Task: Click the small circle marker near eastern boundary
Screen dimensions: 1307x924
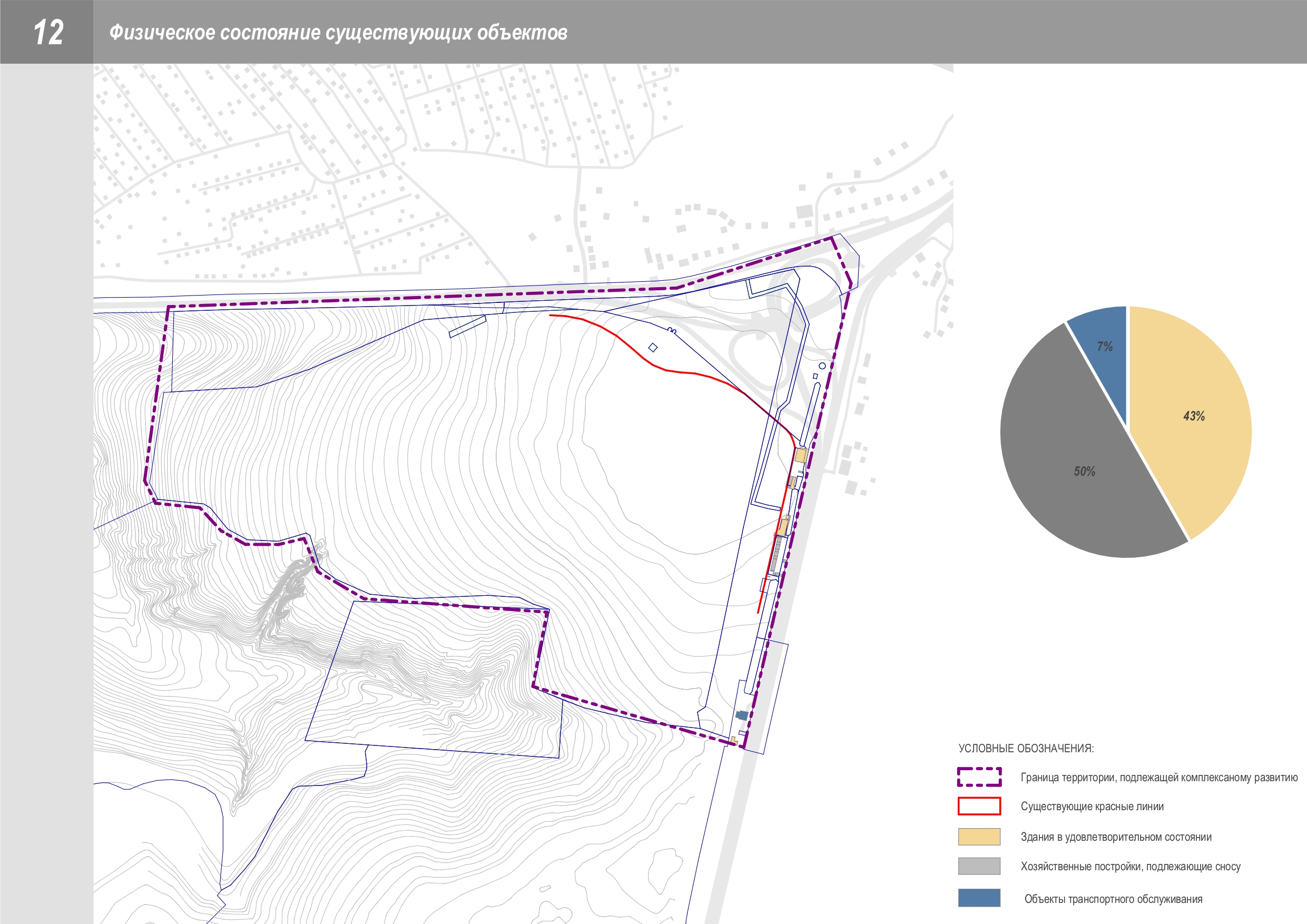Action: (822, 366)
